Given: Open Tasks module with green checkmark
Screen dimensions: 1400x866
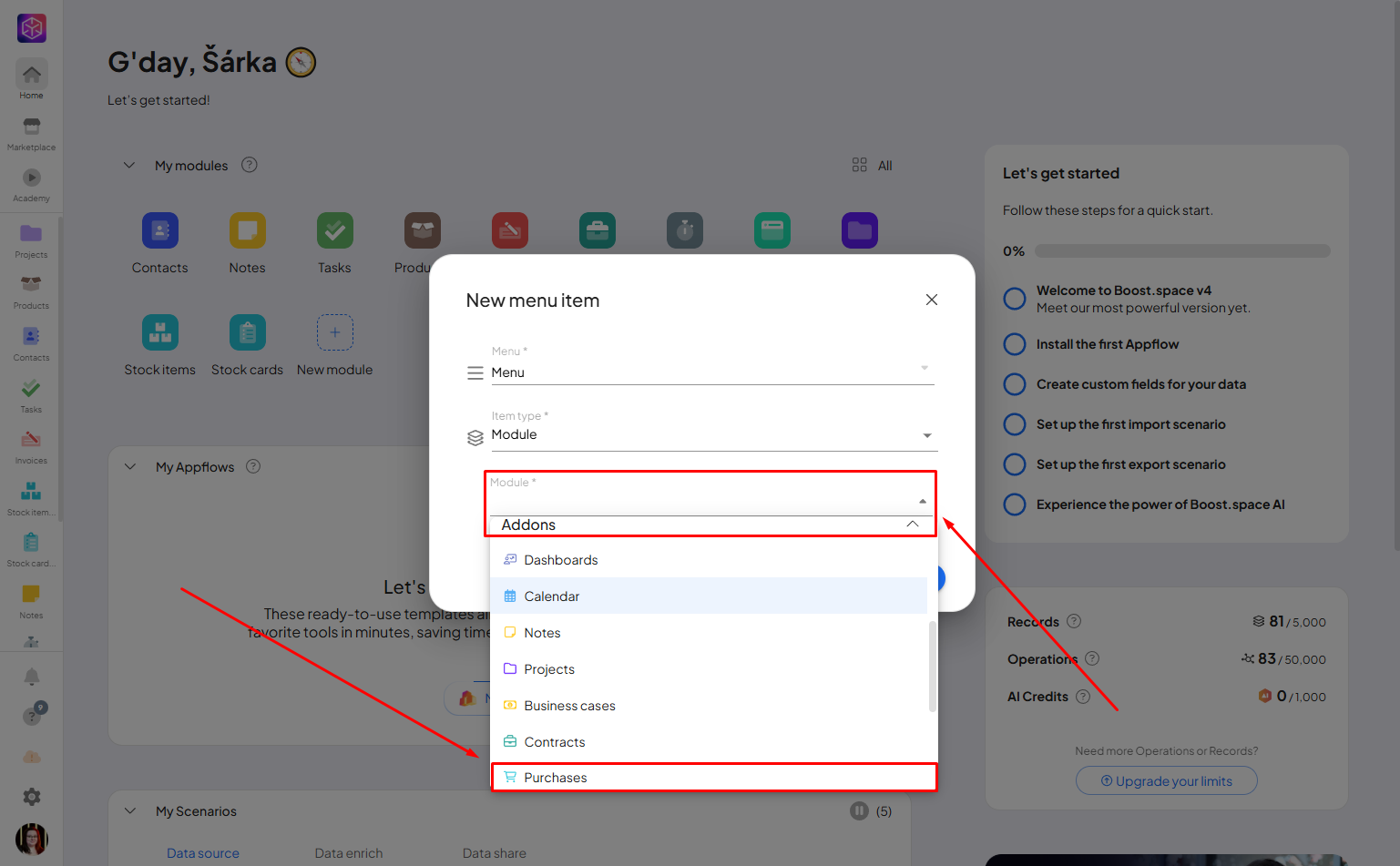Looking at the screenshot, I should pos(334,231).
